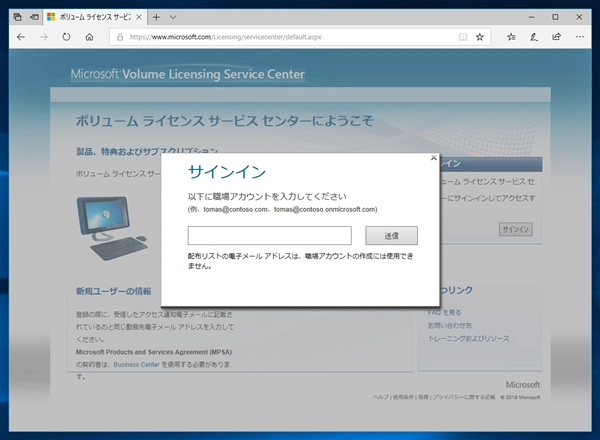Open the トレーニングおよびリソース link
This screenshot has width=600, height=440.
pyautogui.click(x=468, y=339)
